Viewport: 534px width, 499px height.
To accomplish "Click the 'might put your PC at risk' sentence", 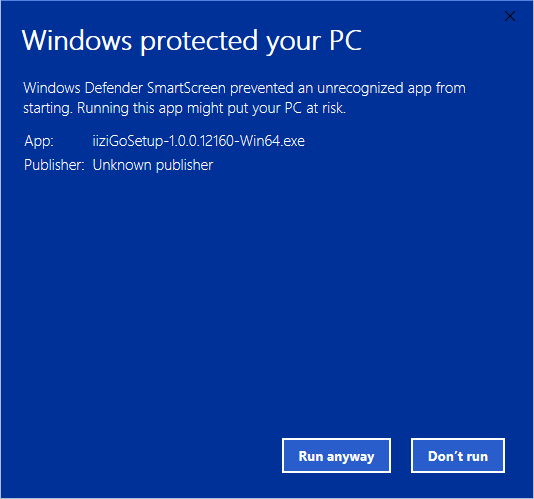I will pos(266,108).
